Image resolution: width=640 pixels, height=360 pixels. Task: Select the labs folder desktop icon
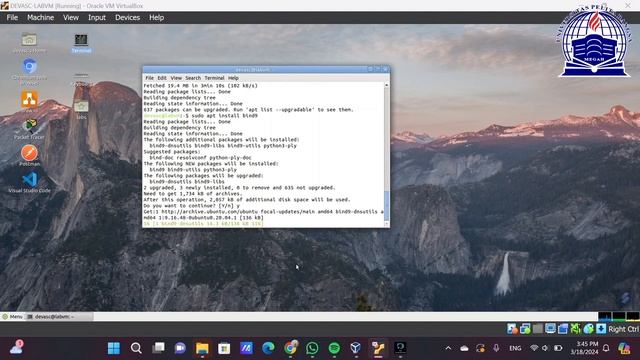[81, 110]
